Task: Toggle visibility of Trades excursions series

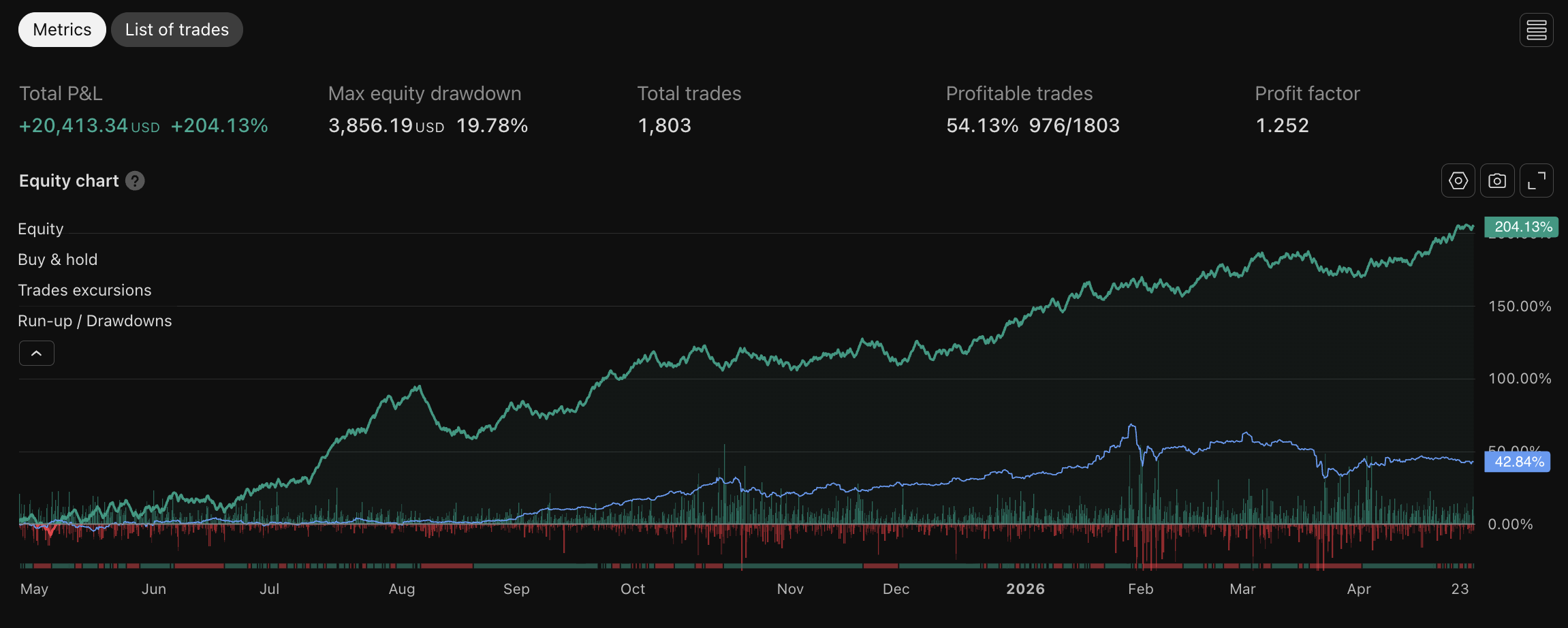Action: point(84,289)
